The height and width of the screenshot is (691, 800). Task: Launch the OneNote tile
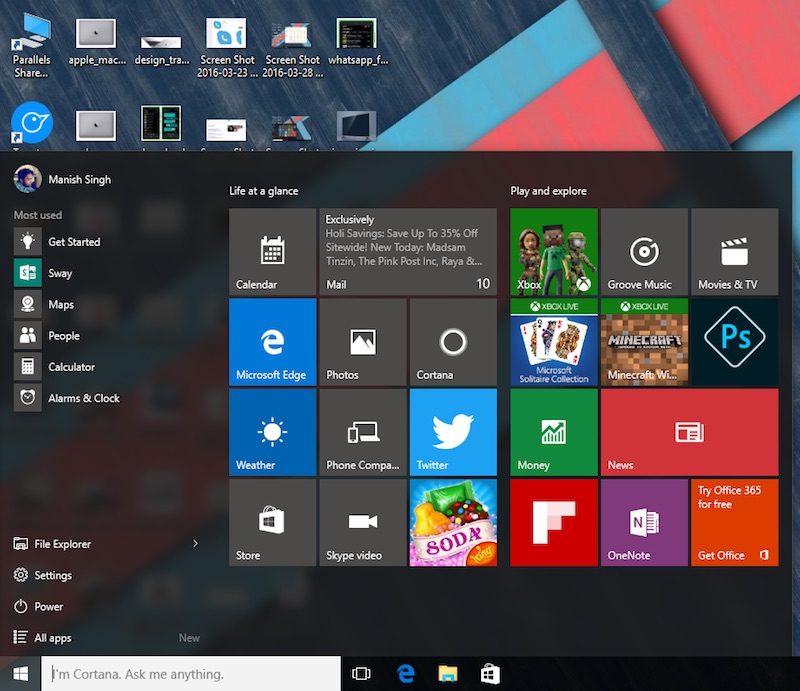643,522
